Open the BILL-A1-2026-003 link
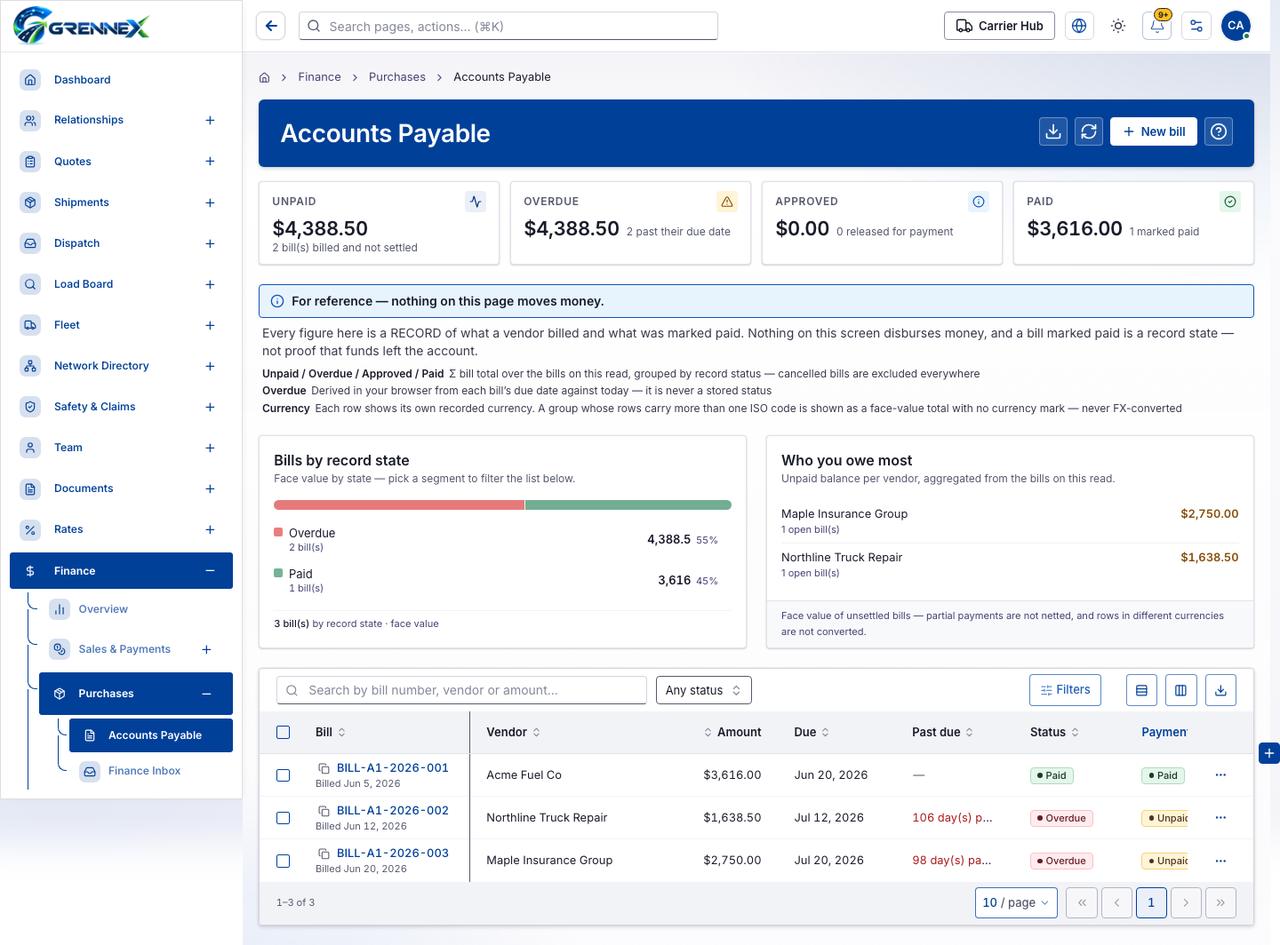1280x945 pixels. coord(392,853)
